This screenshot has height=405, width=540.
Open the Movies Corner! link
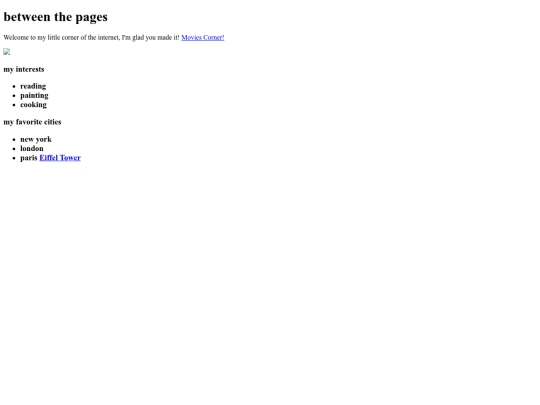[202, 38]
